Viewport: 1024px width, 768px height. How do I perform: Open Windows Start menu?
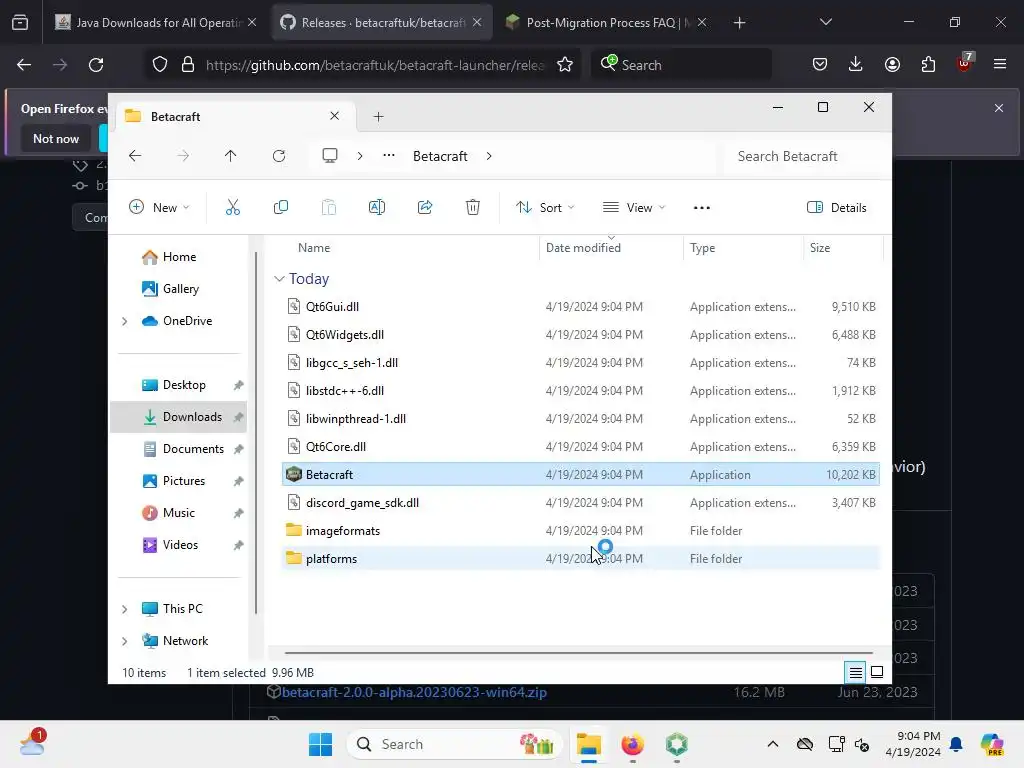[x=320, y=744]
